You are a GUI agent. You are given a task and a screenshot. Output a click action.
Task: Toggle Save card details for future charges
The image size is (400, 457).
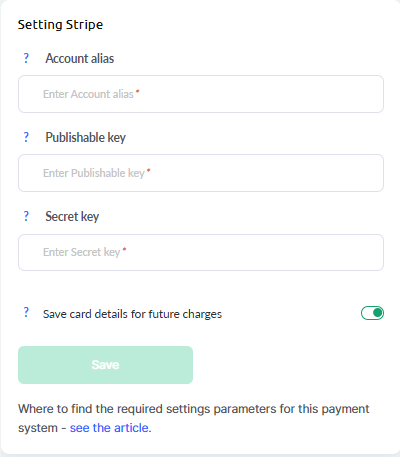pyautogui.click(x=372, y=313)
